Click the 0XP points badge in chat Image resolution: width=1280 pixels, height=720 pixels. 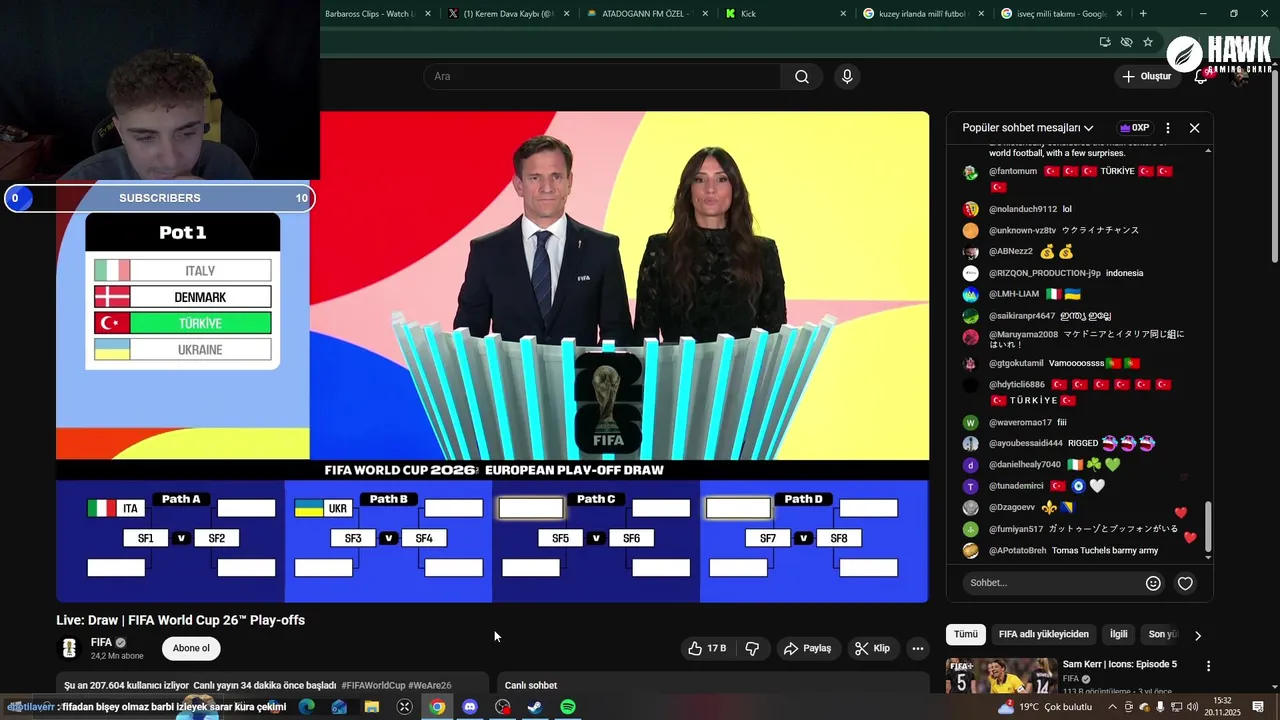(x=1135, y=128)
